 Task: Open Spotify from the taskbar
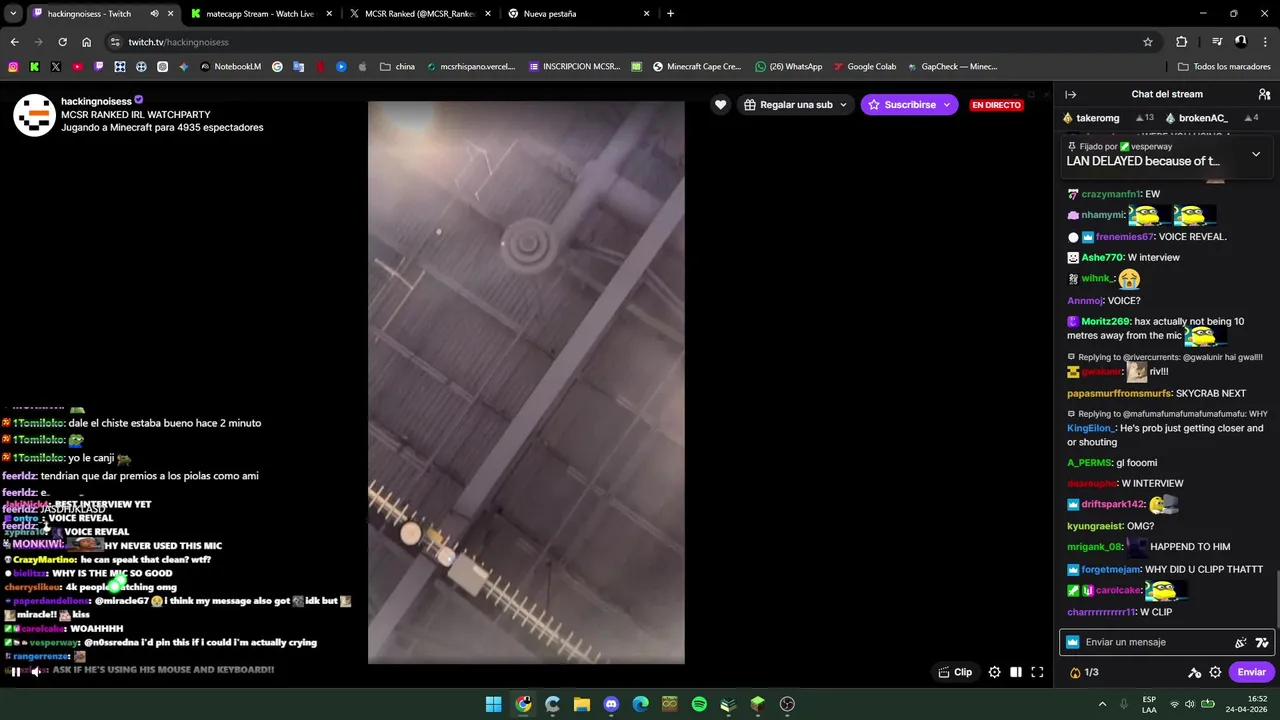point(699,704)
